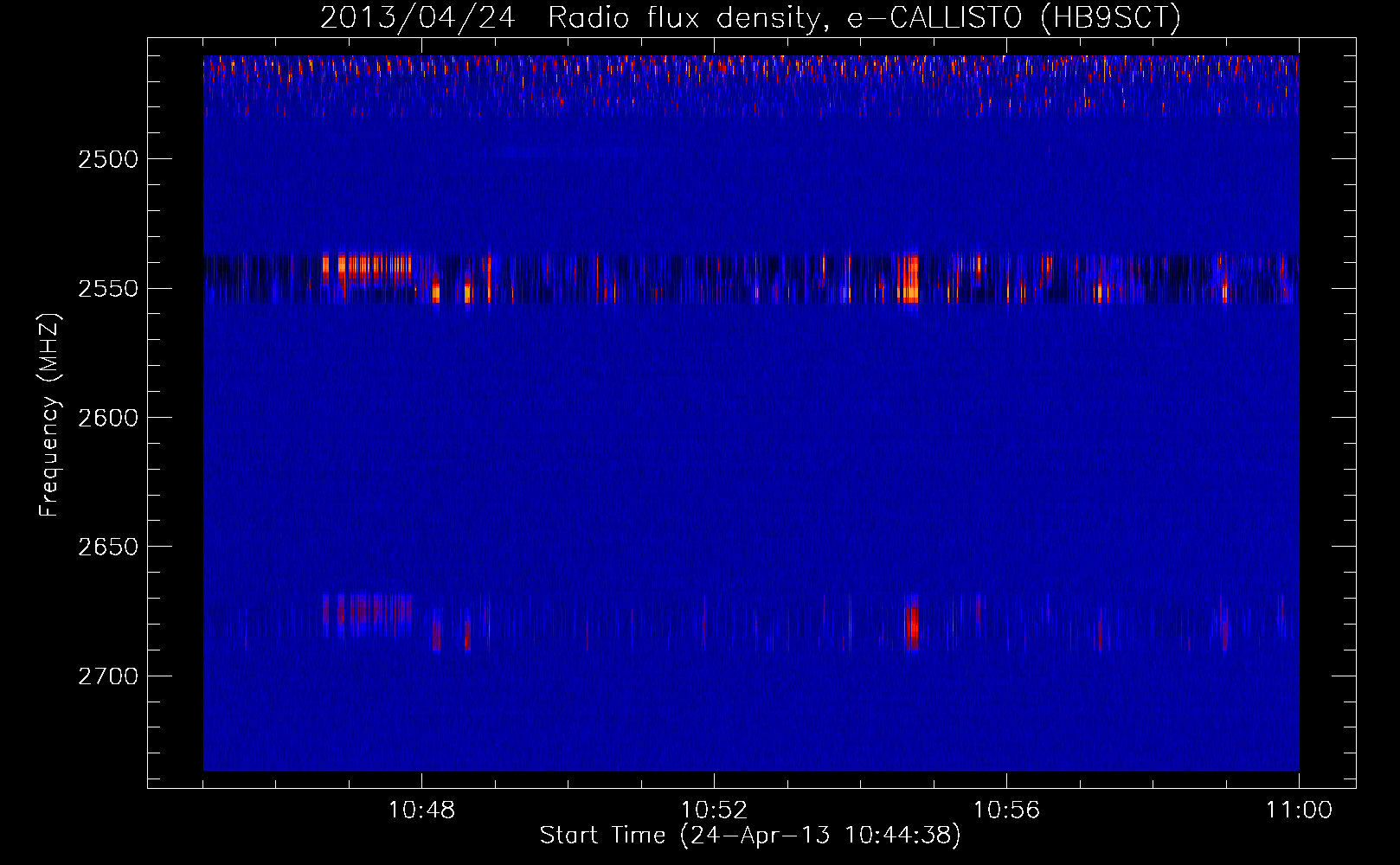Click the burst cluster near 10:47 at 2540 MHz
This screenshot has height=865, width=1400.
[367, 267]
